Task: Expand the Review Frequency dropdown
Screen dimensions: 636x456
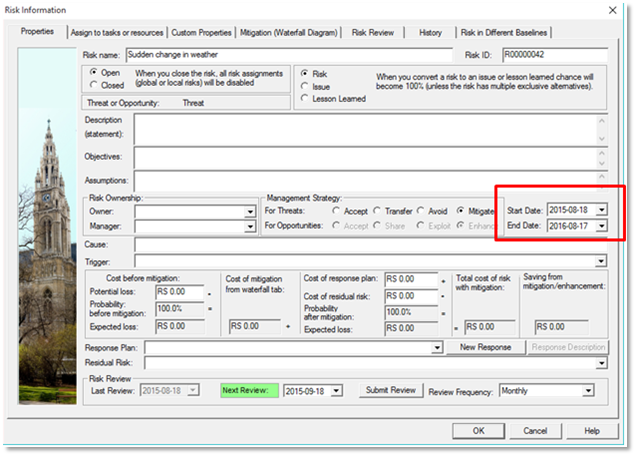Action: (x=588, y=390)
